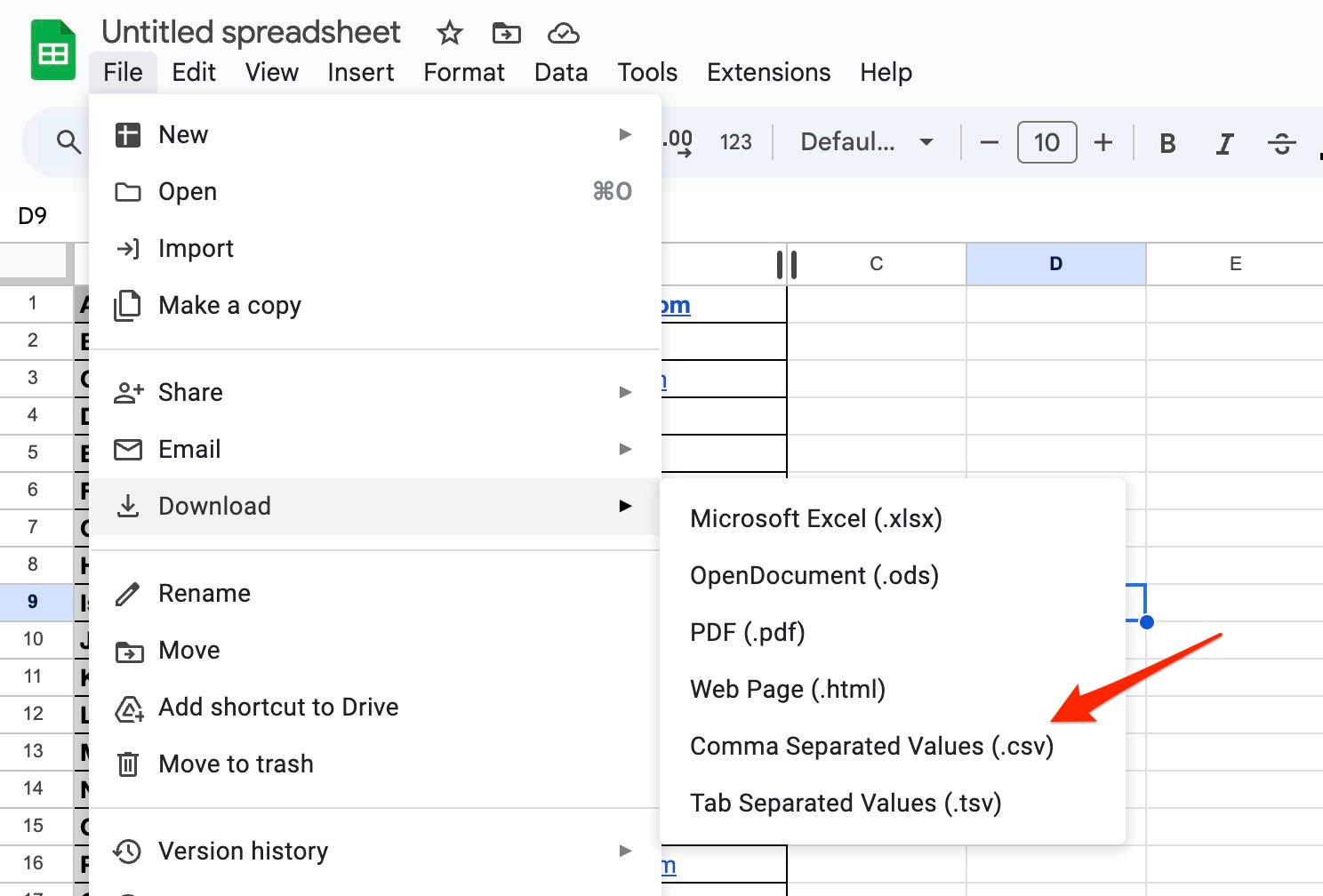Click the increase decimal places icon
This screenshot has width=1323, height=896.
click(x=679, y=142)
